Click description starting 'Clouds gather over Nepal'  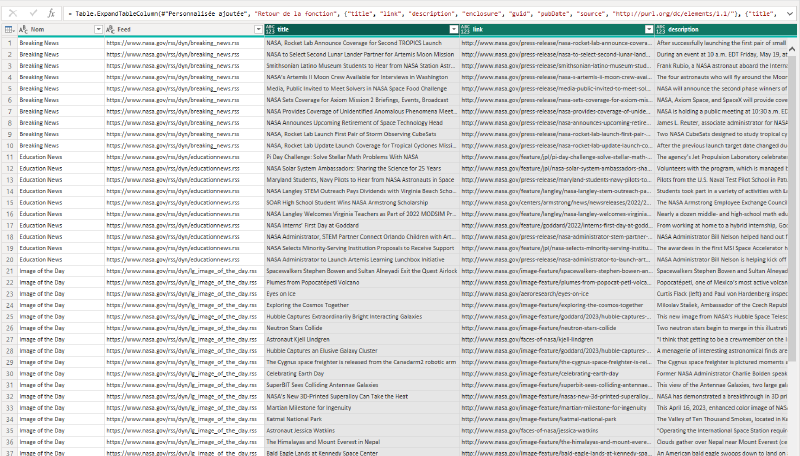pyautogui.click(x=722, y=442)
